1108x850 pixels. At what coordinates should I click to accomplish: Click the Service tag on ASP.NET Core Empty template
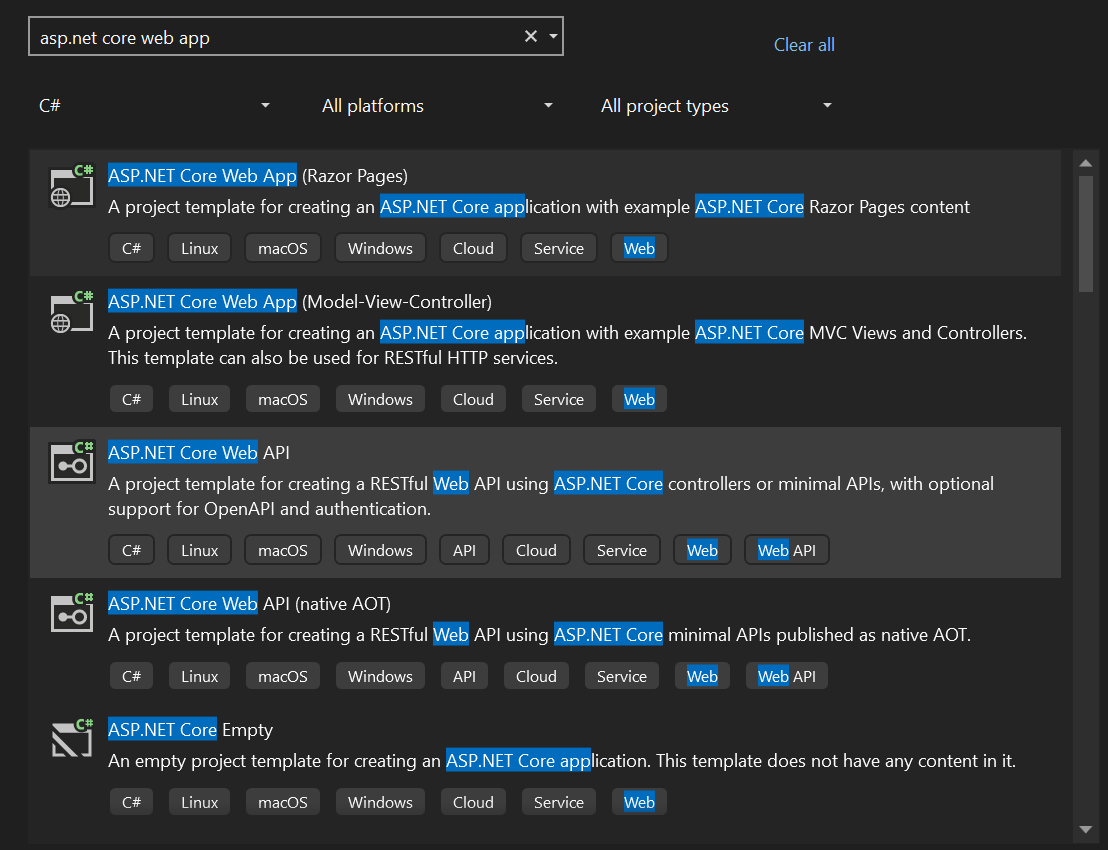559,802
